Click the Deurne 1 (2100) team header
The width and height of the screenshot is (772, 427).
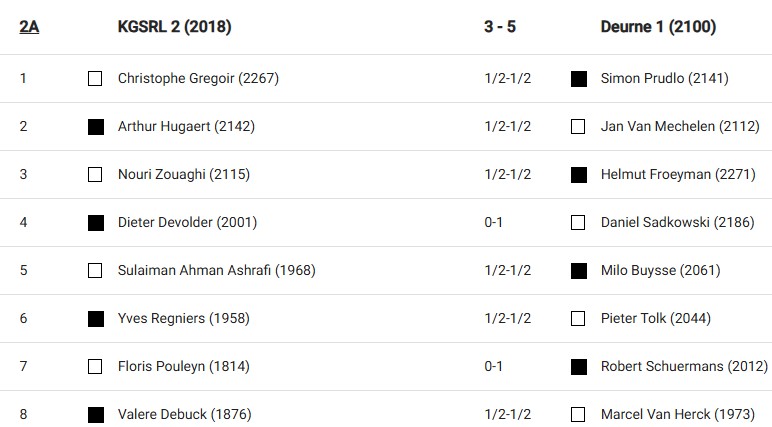(658, 27)
